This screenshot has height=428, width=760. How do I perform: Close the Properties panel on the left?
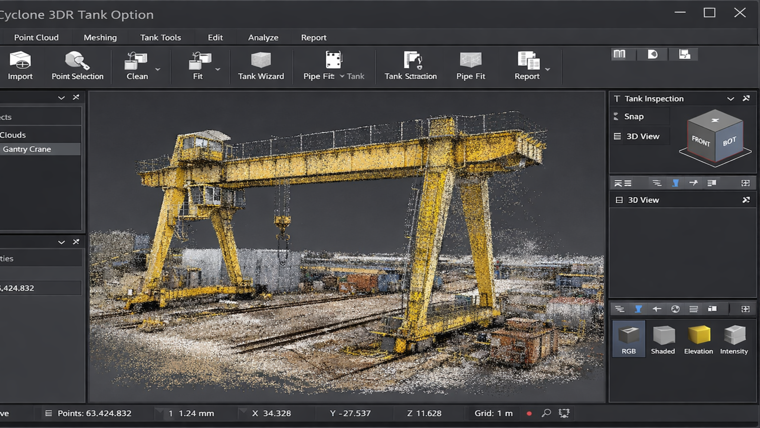(76, 241)
